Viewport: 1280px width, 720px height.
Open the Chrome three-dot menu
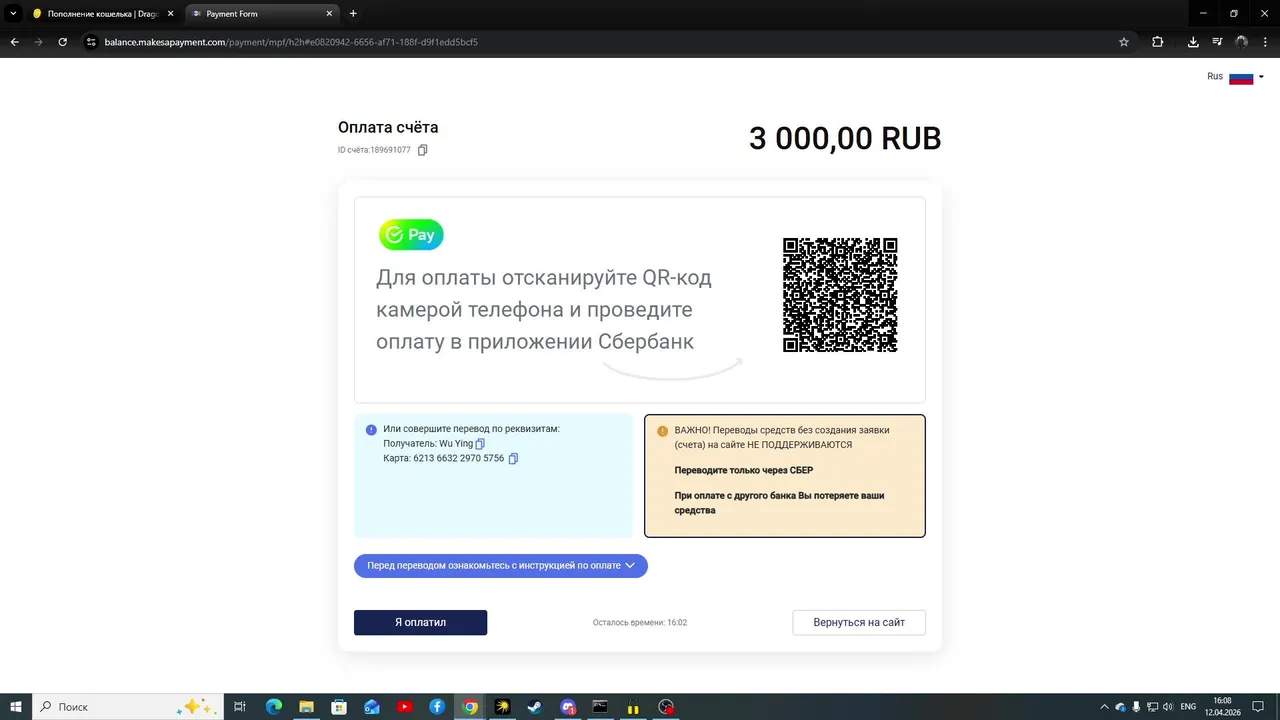pyautogui.click(x=1265, y=42)
